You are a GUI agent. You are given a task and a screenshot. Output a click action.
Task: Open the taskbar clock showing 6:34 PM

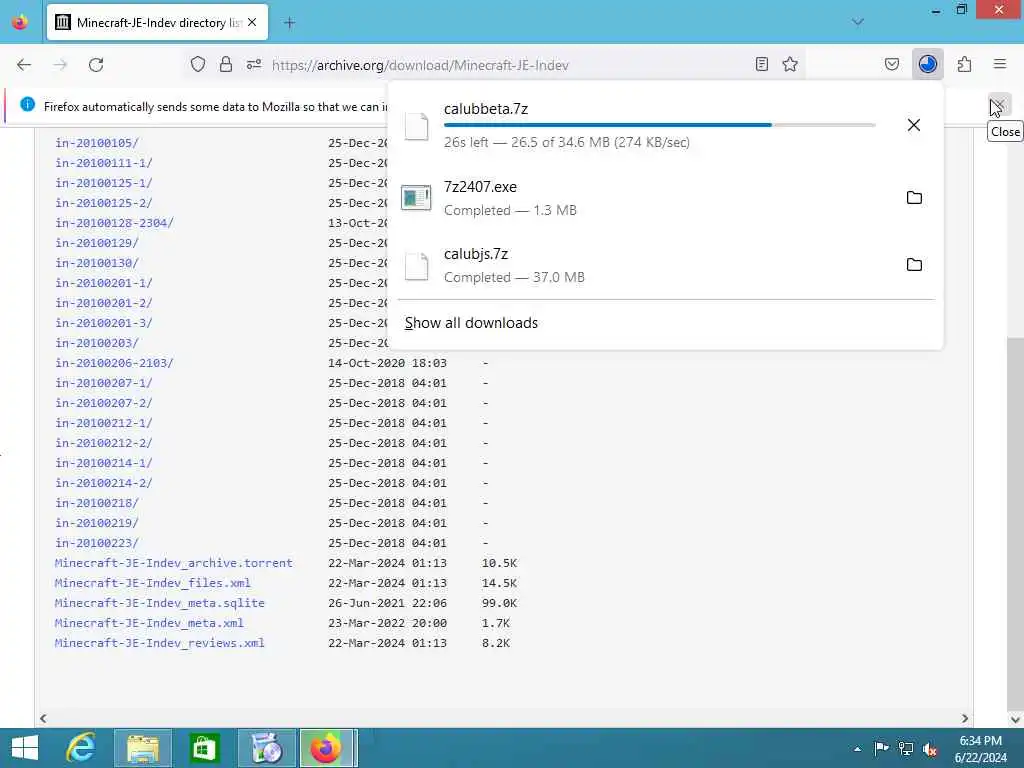(980, 748)
